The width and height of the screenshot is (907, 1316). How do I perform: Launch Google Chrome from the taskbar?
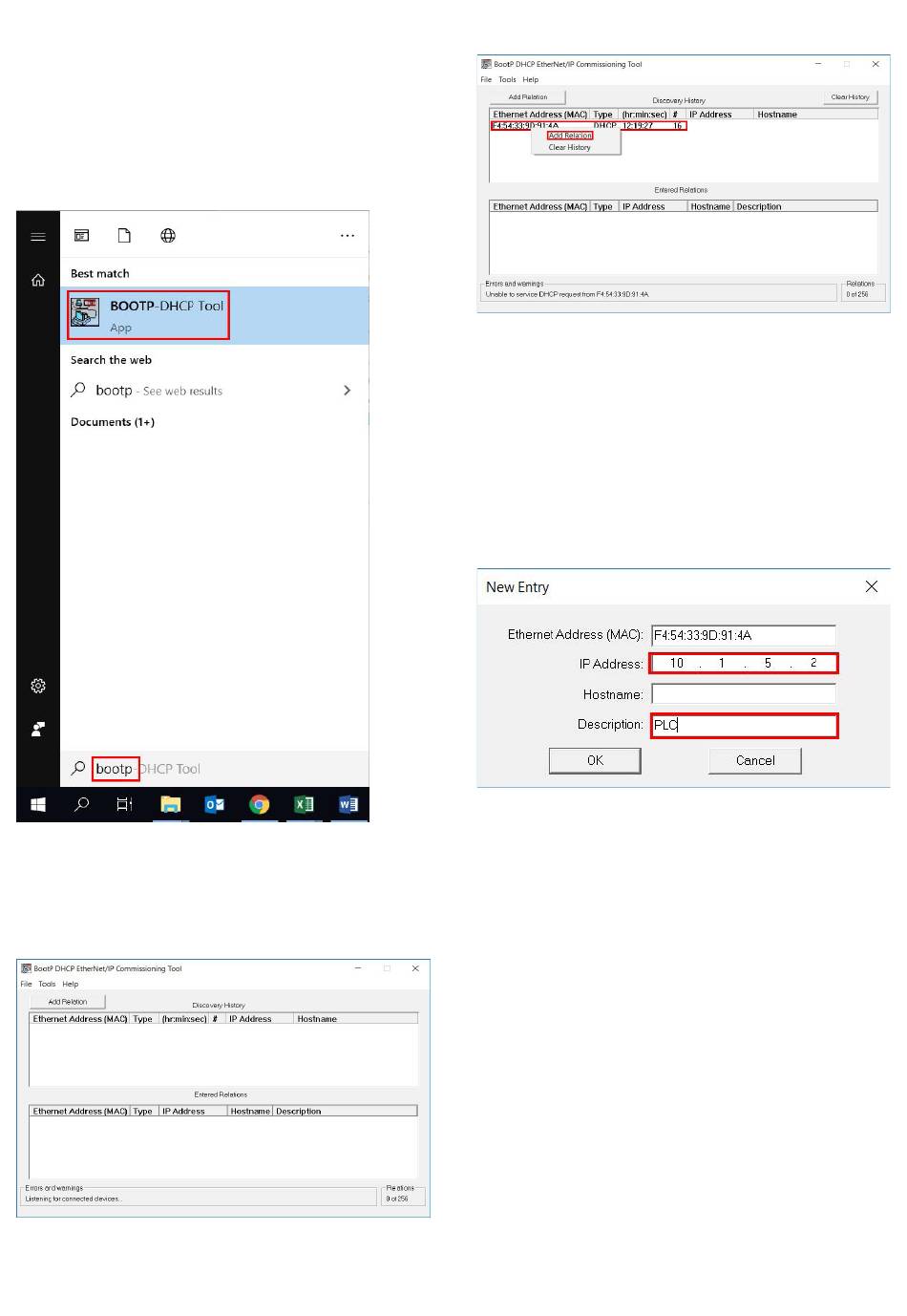point(259,805)
